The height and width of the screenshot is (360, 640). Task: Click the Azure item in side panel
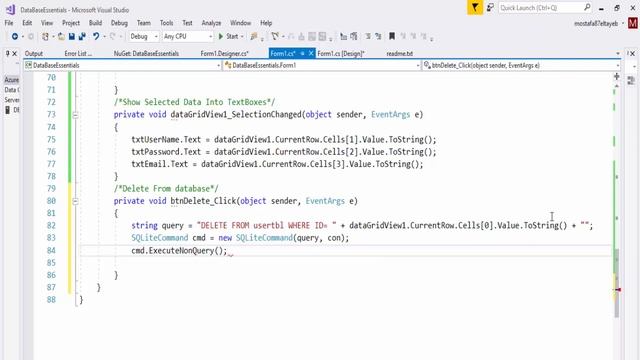click(x=12, y=80)
